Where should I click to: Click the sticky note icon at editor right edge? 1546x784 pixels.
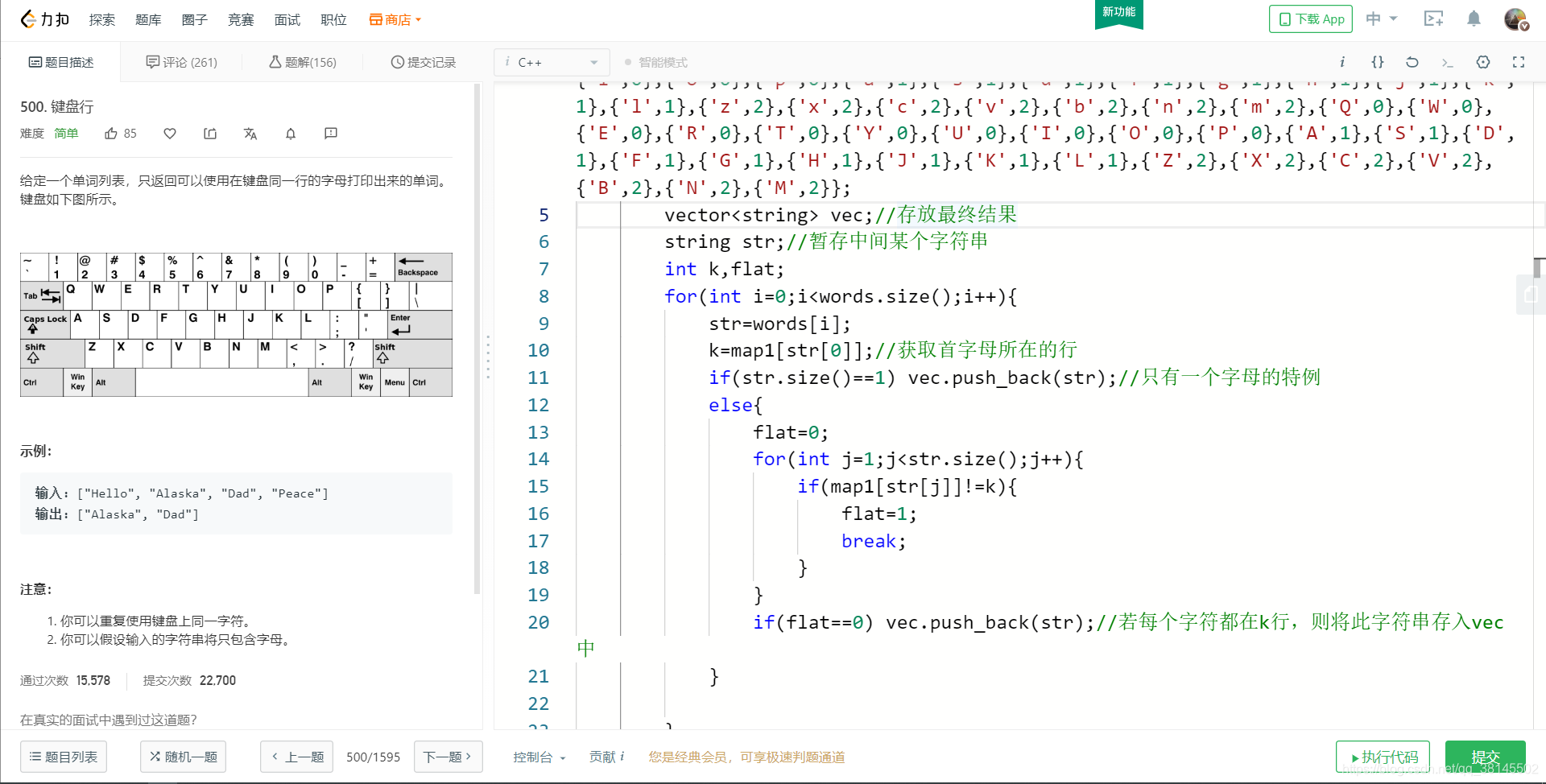[1531, 295]
